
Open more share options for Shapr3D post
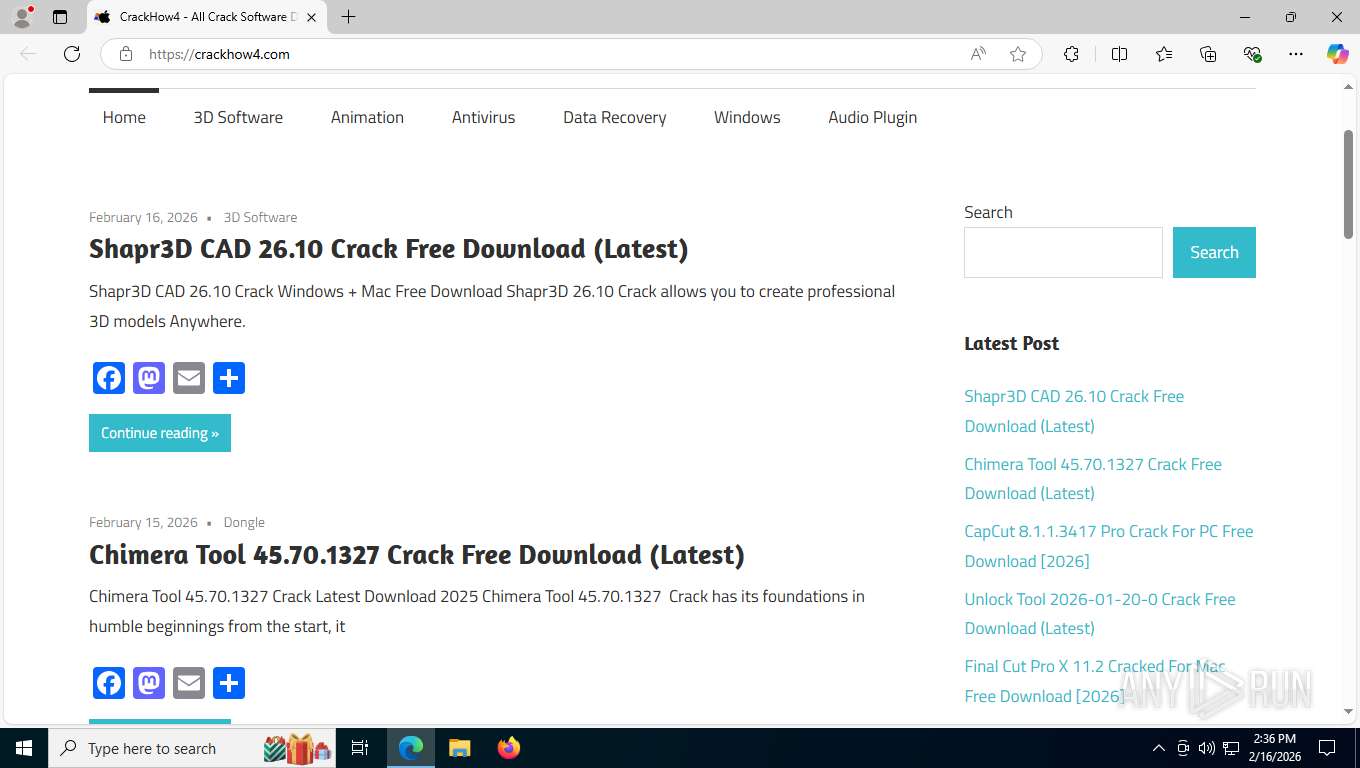pos(229,378)
